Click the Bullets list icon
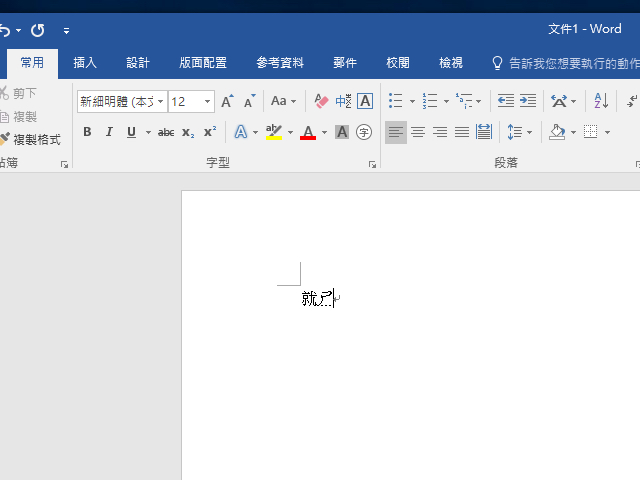640x480 pixels. 396,101
